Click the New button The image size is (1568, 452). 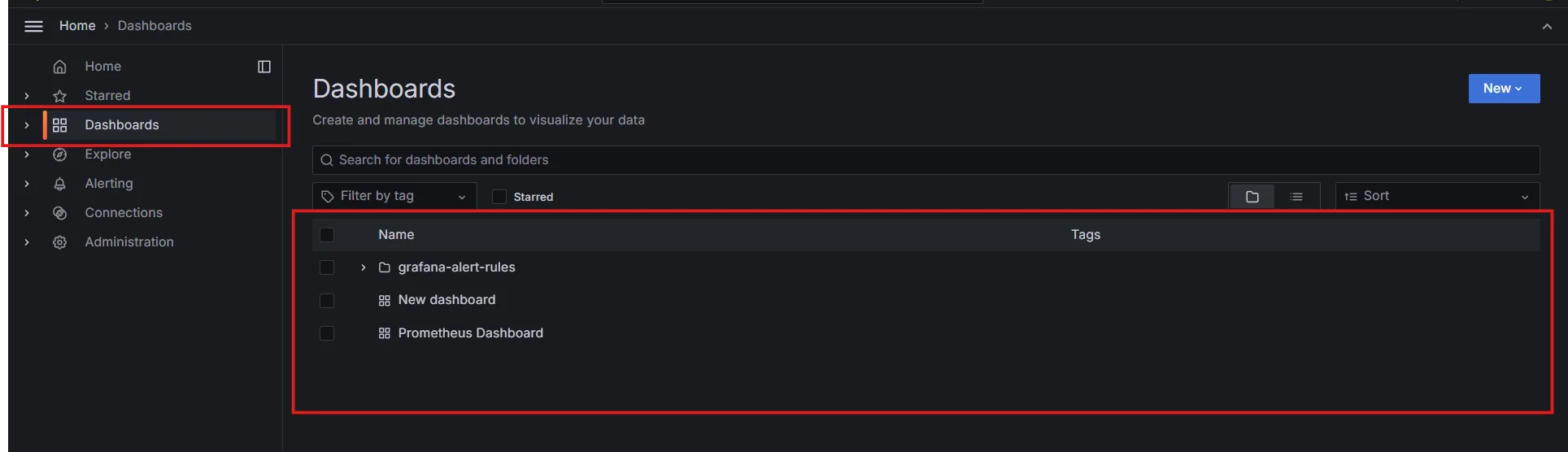click(x=1504, y=89)
